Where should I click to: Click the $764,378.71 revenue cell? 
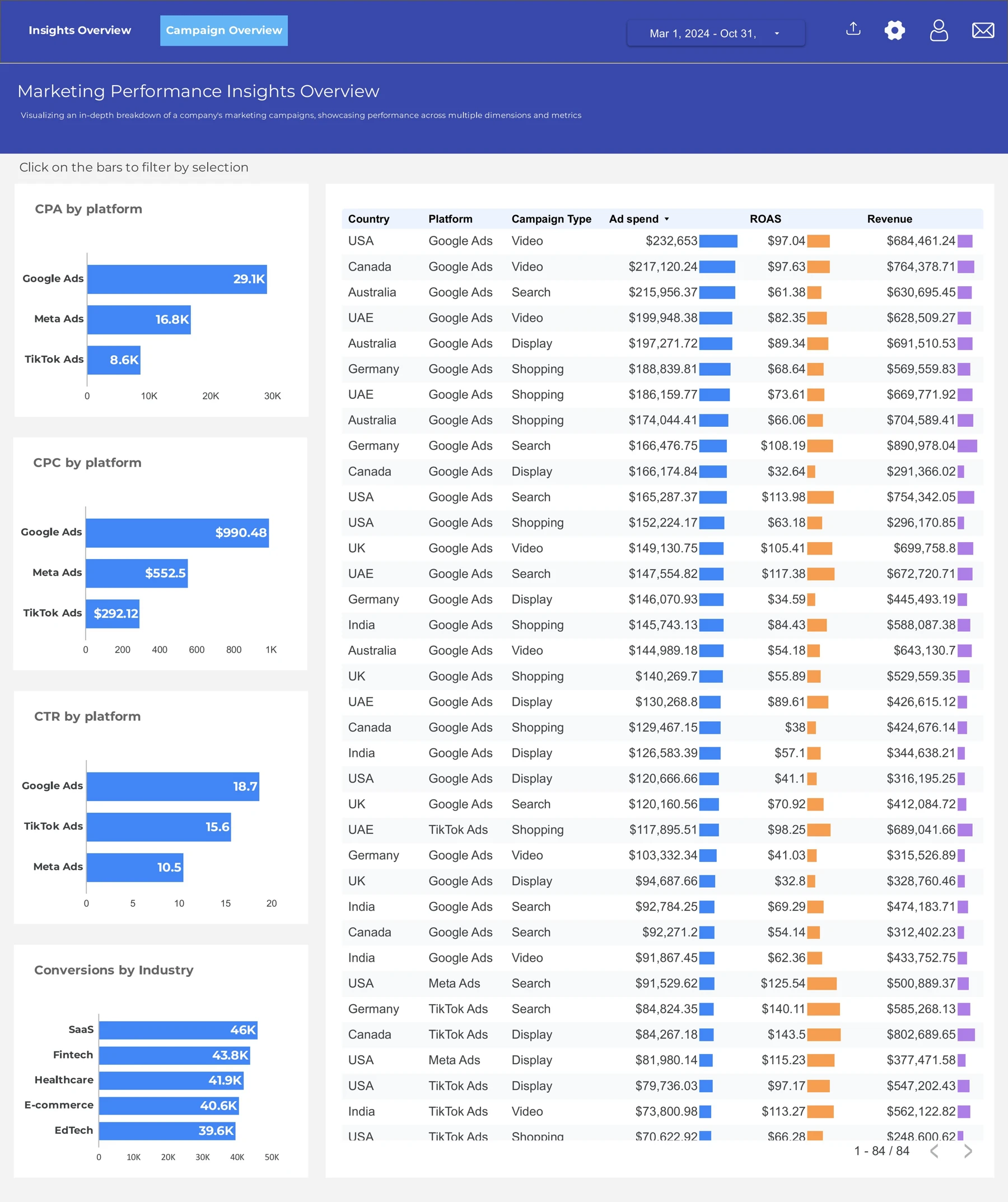(x=921, y=267)
